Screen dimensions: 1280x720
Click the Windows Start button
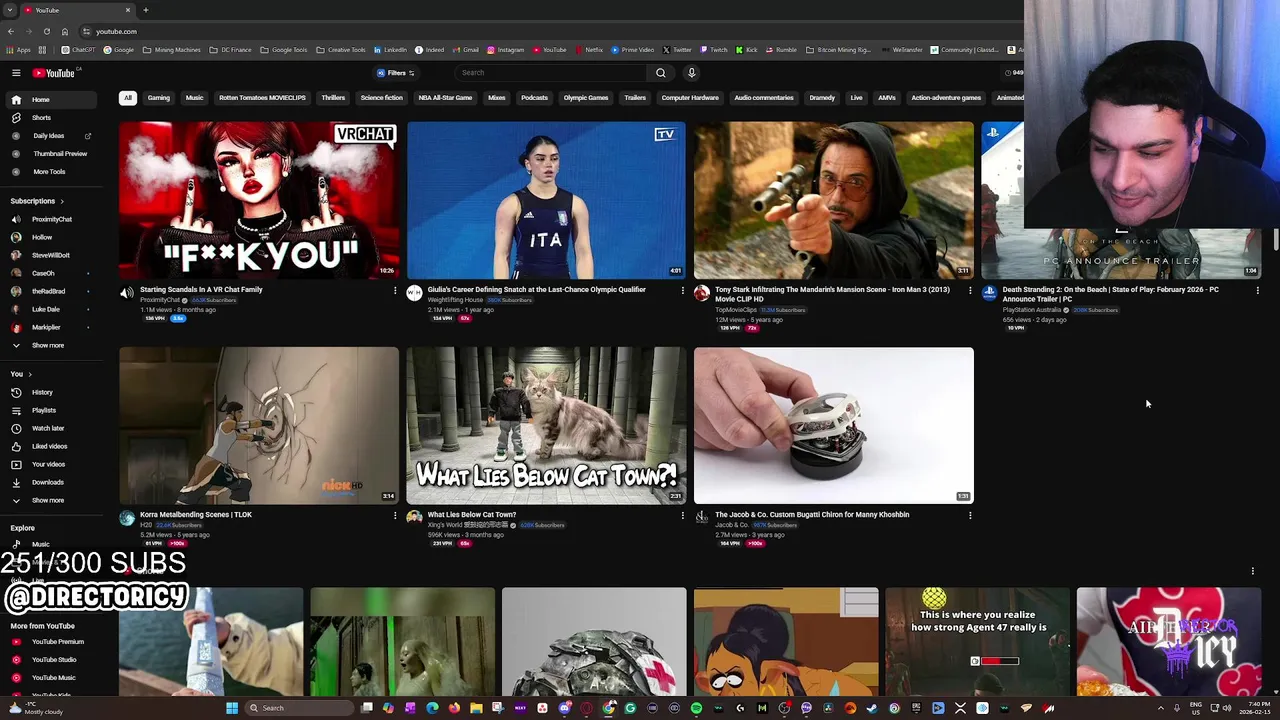pyautogui.click(x=232, y=708)
